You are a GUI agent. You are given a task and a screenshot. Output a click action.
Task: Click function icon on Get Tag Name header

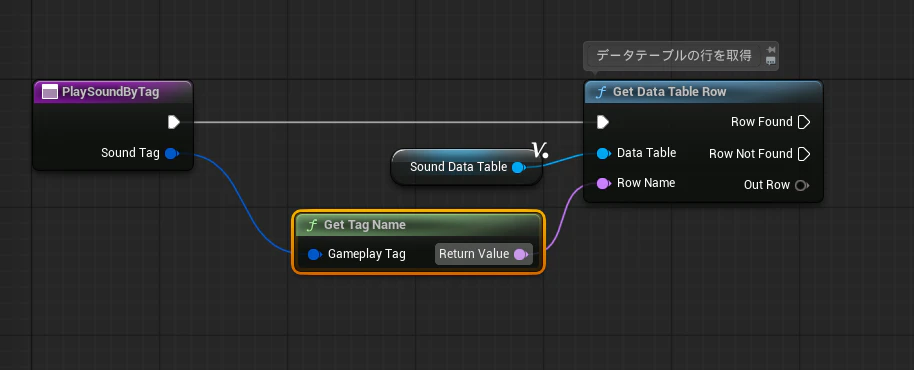click(x=312, y=225)
